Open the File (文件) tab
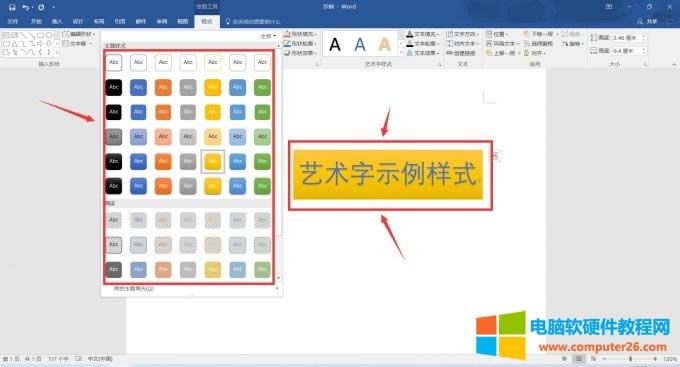Screen dimensions: 680x367 point(13,21)
